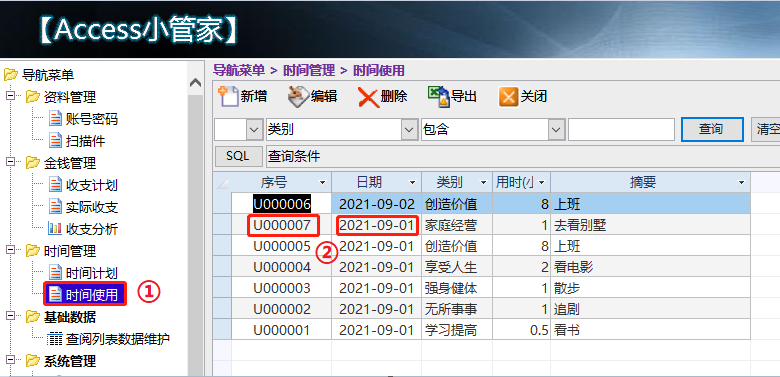Collapse the 资料管理 tree node
780x377 pixels.
(10, 96)
